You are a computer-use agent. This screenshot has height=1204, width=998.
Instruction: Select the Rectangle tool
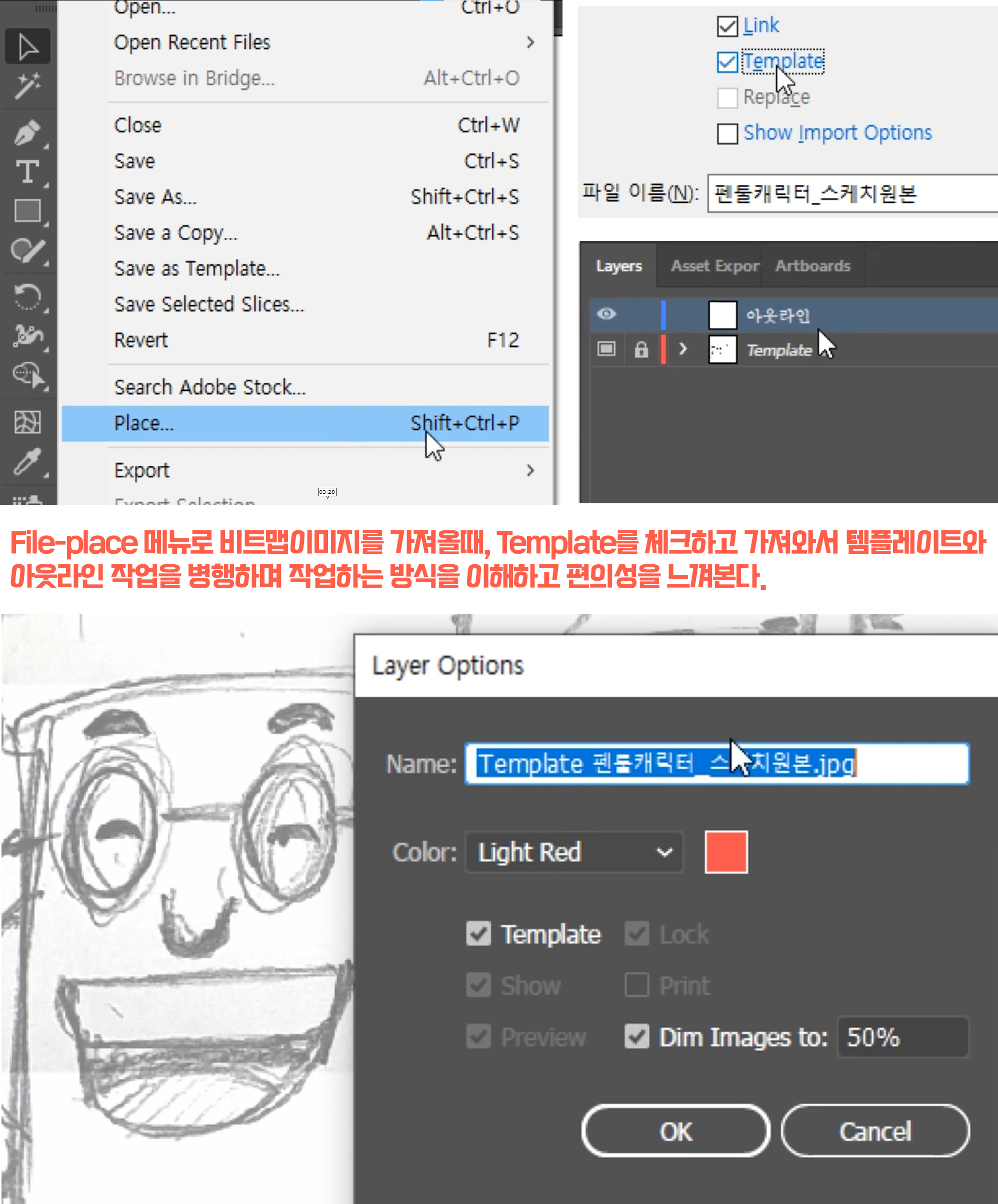pos(27,210)
